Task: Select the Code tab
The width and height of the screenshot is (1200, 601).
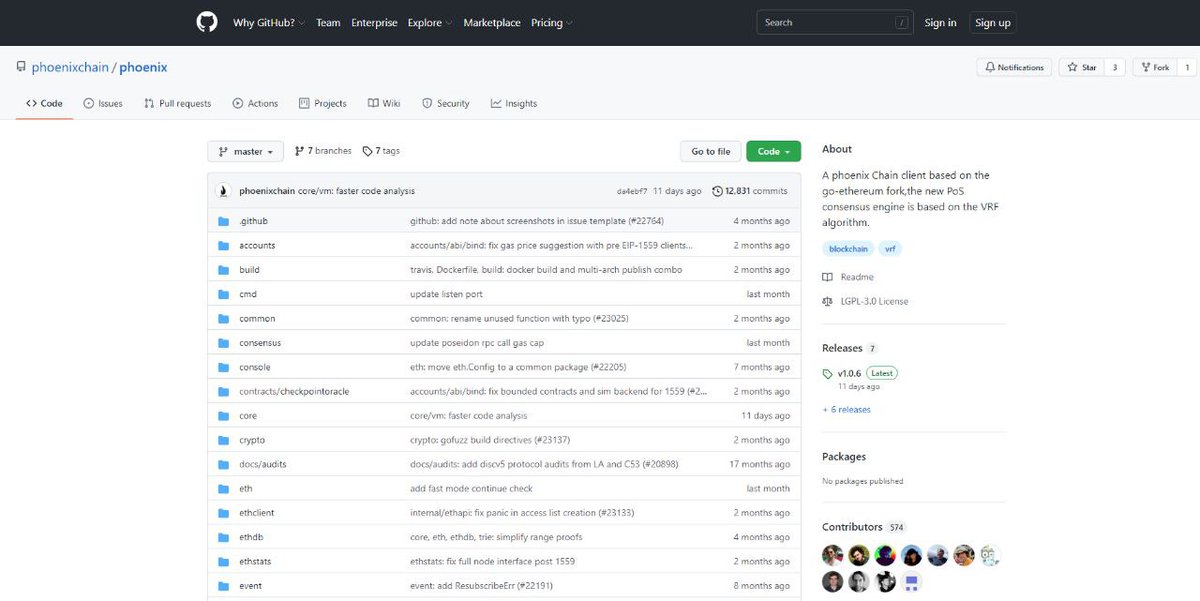Action: tap(44, 103)
